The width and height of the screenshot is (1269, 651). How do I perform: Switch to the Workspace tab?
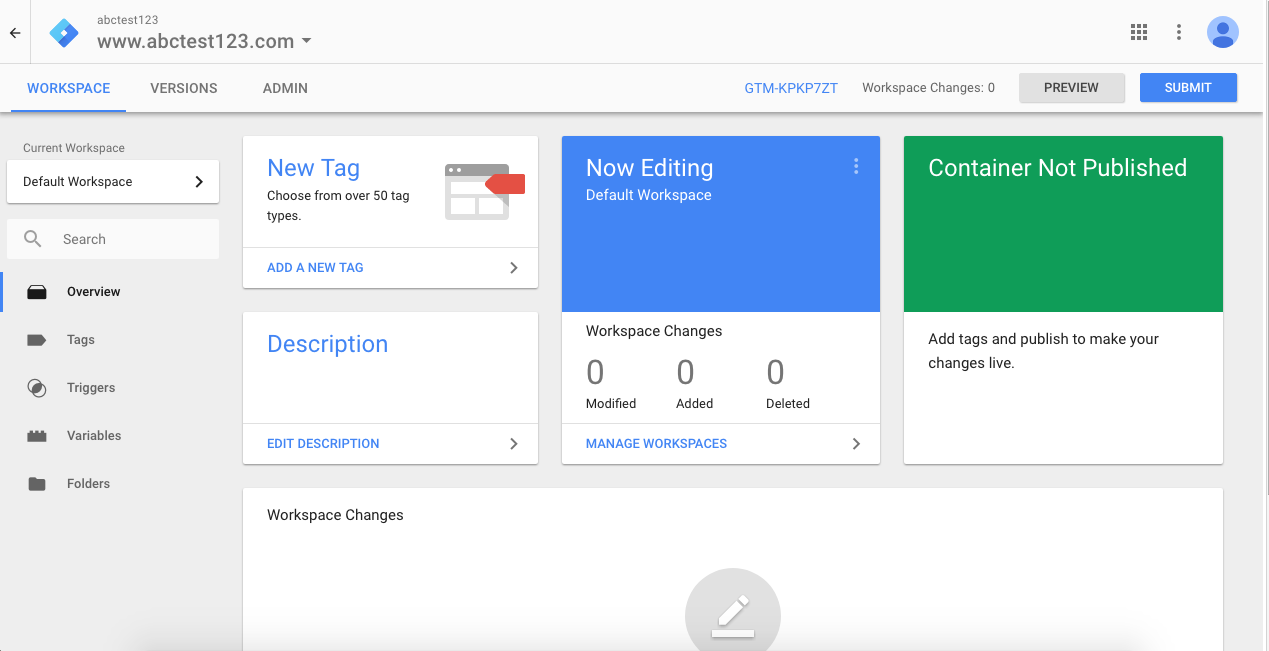[x=69, y=88]
